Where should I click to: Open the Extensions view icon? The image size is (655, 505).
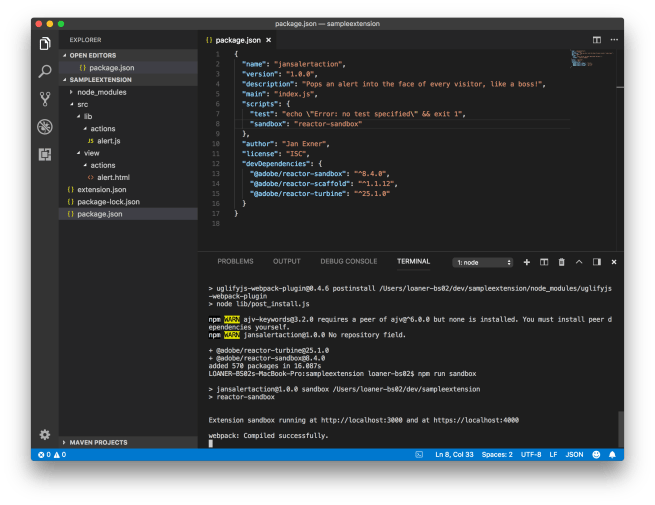coord(45,154)
